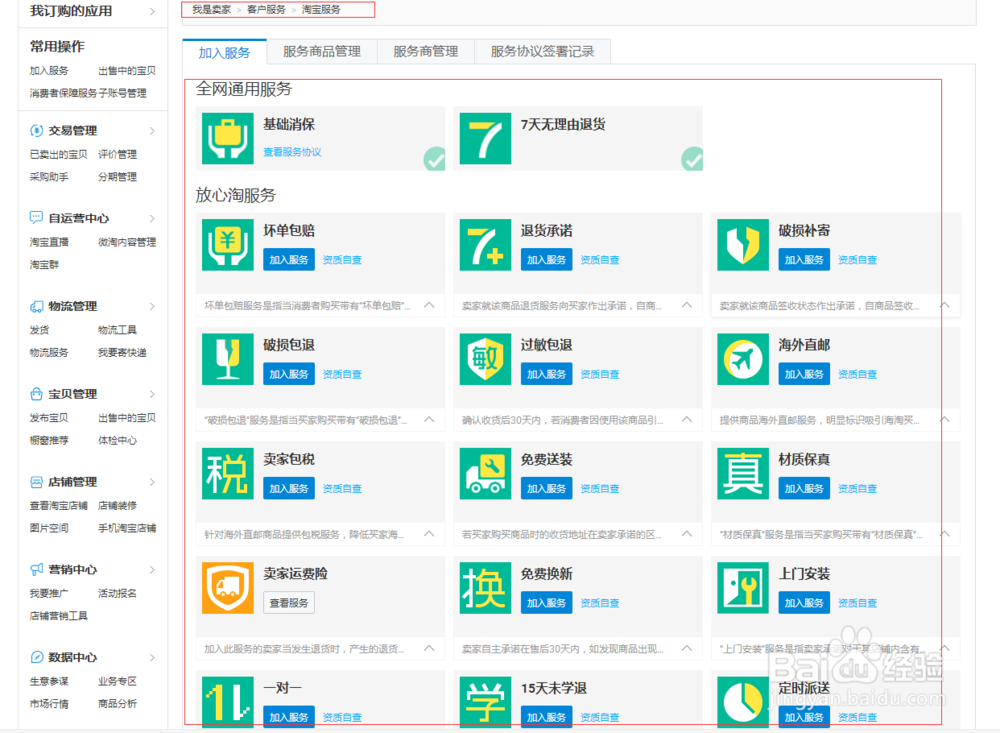Image resolution: width=1000 pixels, height=733 pixels.
Task: Open 店铺营销工具 in sidebar
Action: [x=59, y=616]
